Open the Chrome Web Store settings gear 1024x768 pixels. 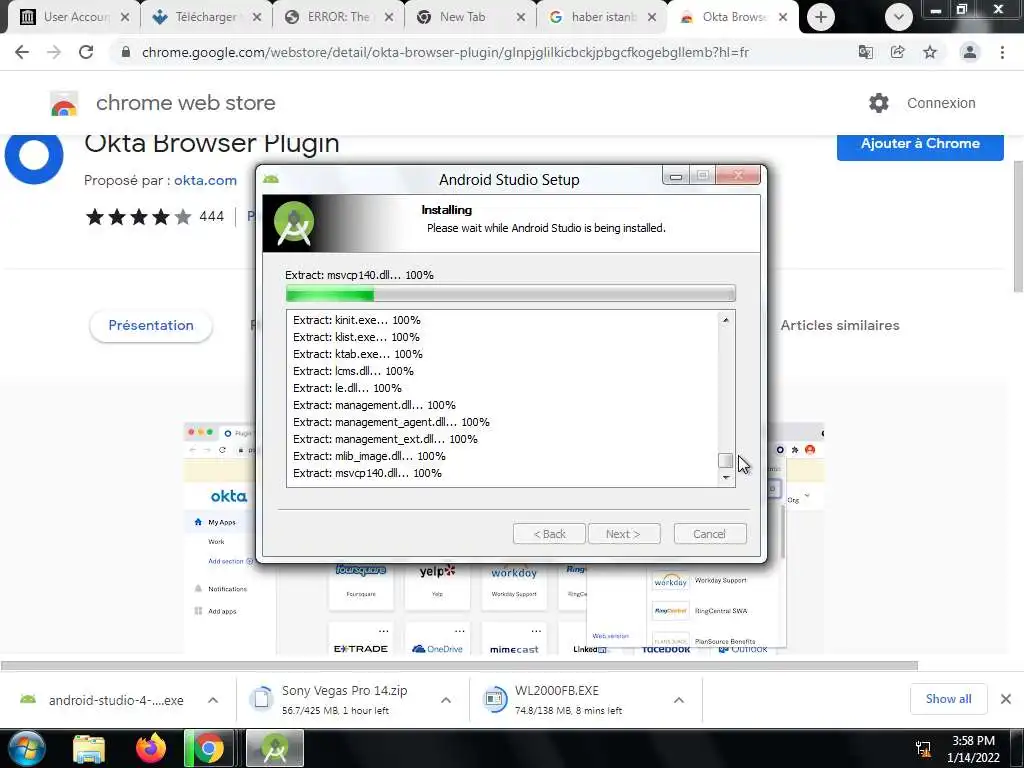[x=878, y=103]
